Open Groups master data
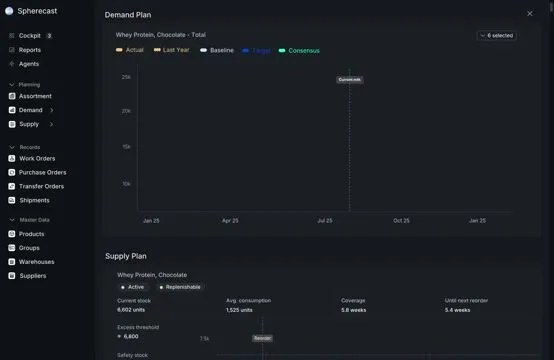Image resolution: width=554 pixels, height=360 pixels. click(x=29, y=248)
